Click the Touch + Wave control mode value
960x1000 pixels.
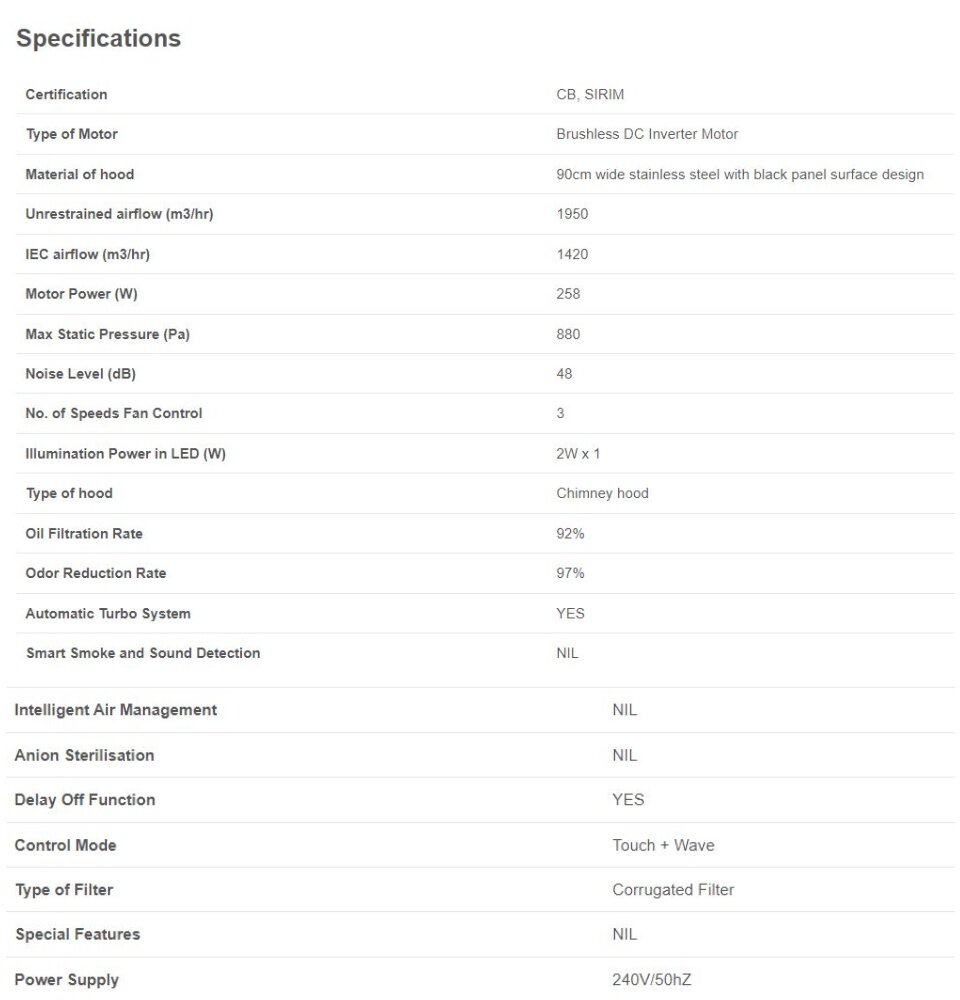coord(663,845)
